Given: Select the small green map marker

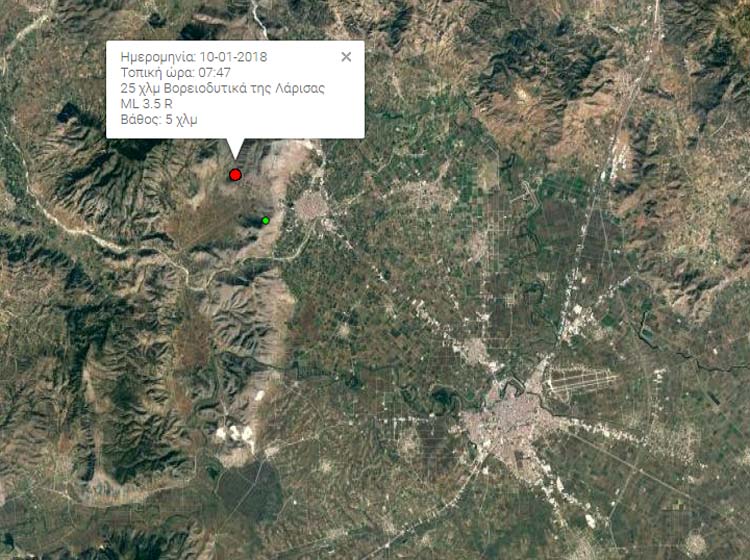Looking at the screenshot, I should click(265, 220).
